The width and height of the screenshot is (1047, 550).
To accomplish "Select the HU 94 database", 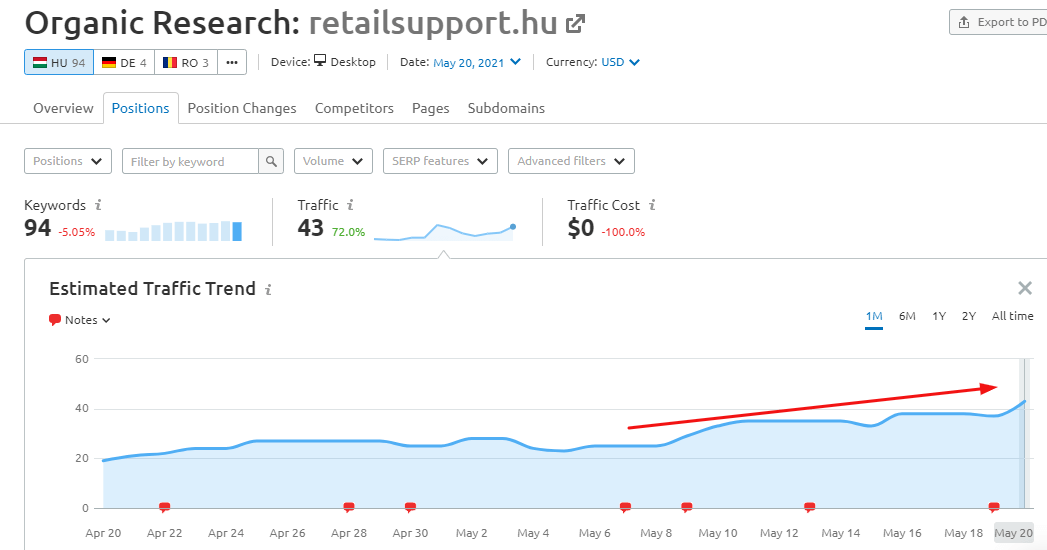I will 59,62.
